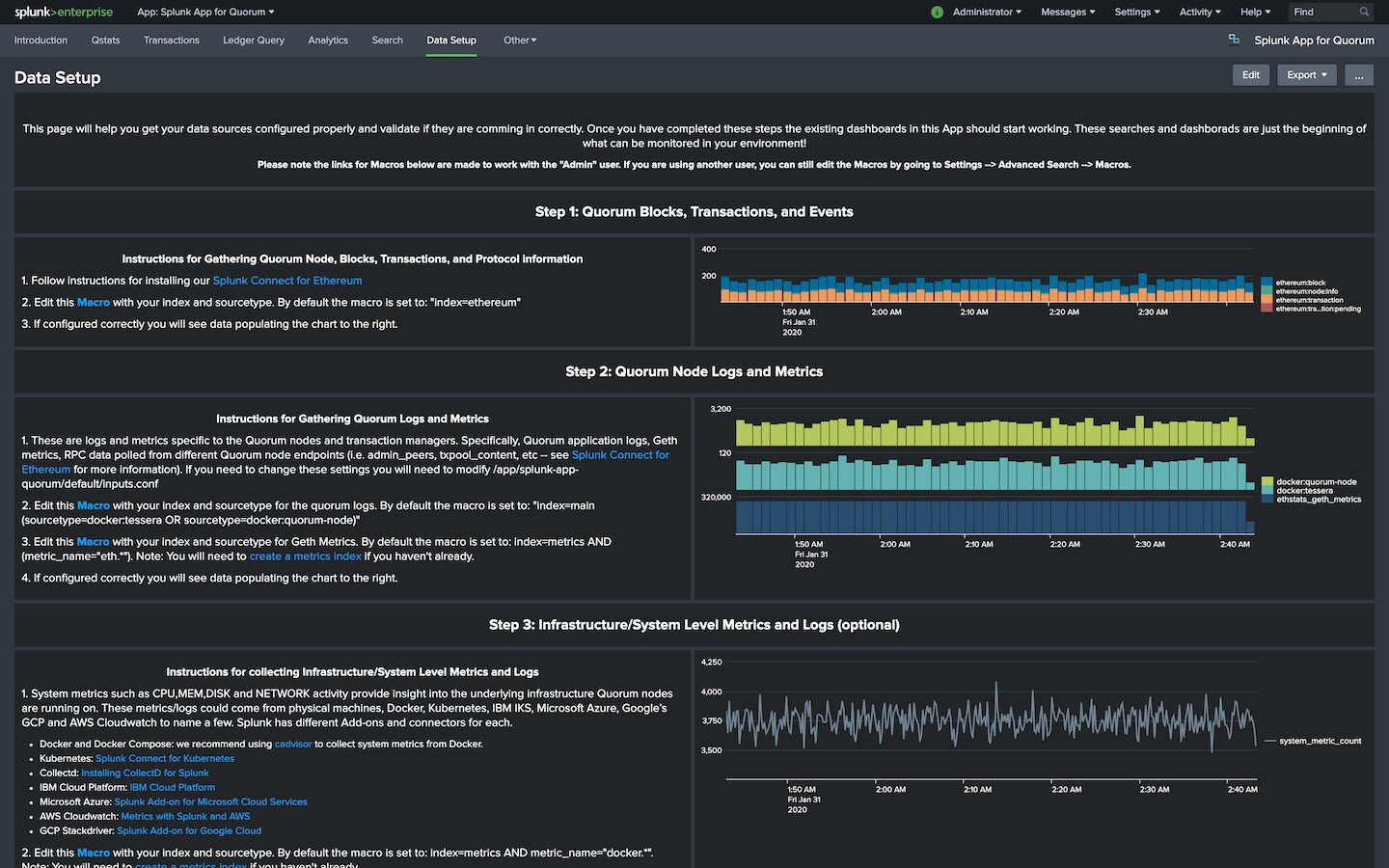Open the App: Splunk App for Quorum dropdown

point(205,13)
